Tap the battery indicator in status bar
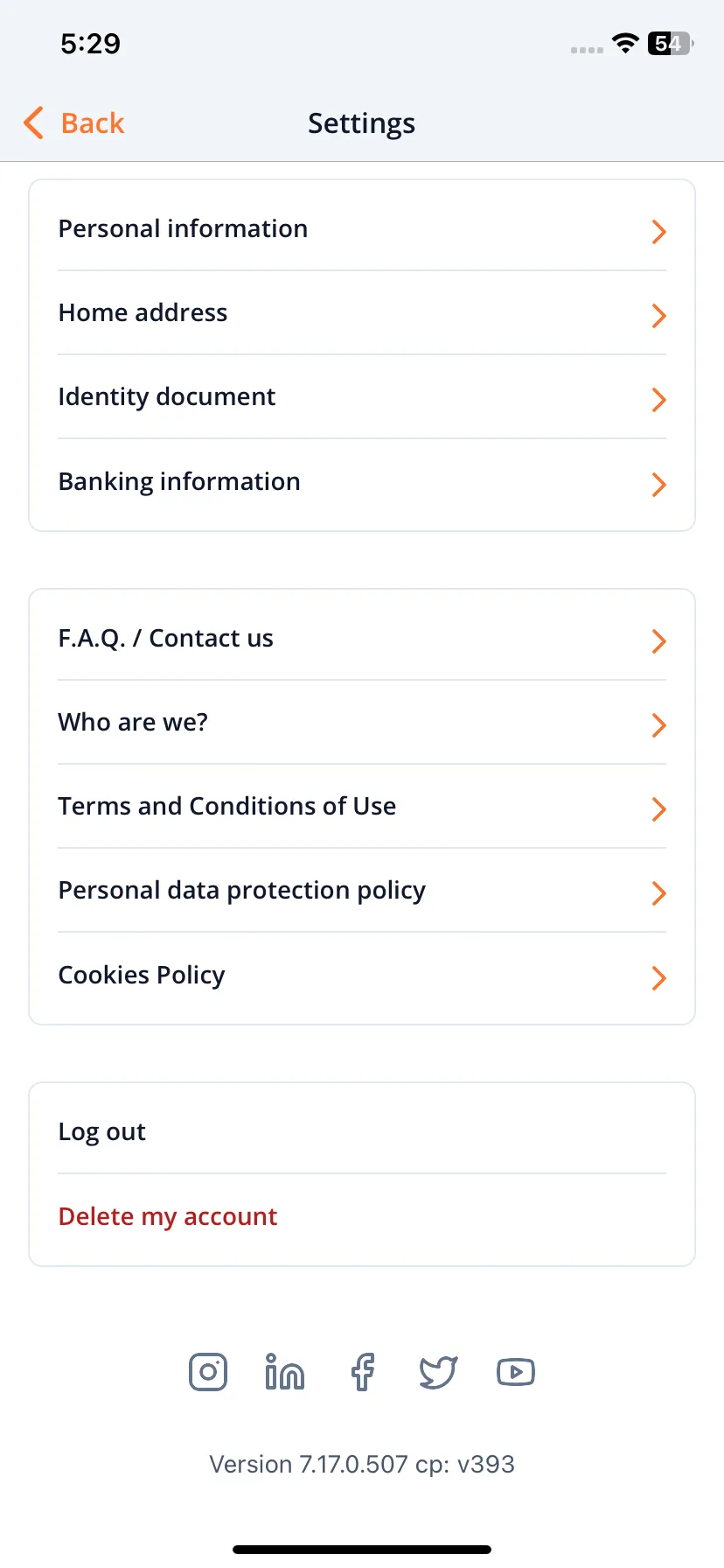Image resolution: width=724 pixels, height=1568 pixels. [x=671, y=44]
